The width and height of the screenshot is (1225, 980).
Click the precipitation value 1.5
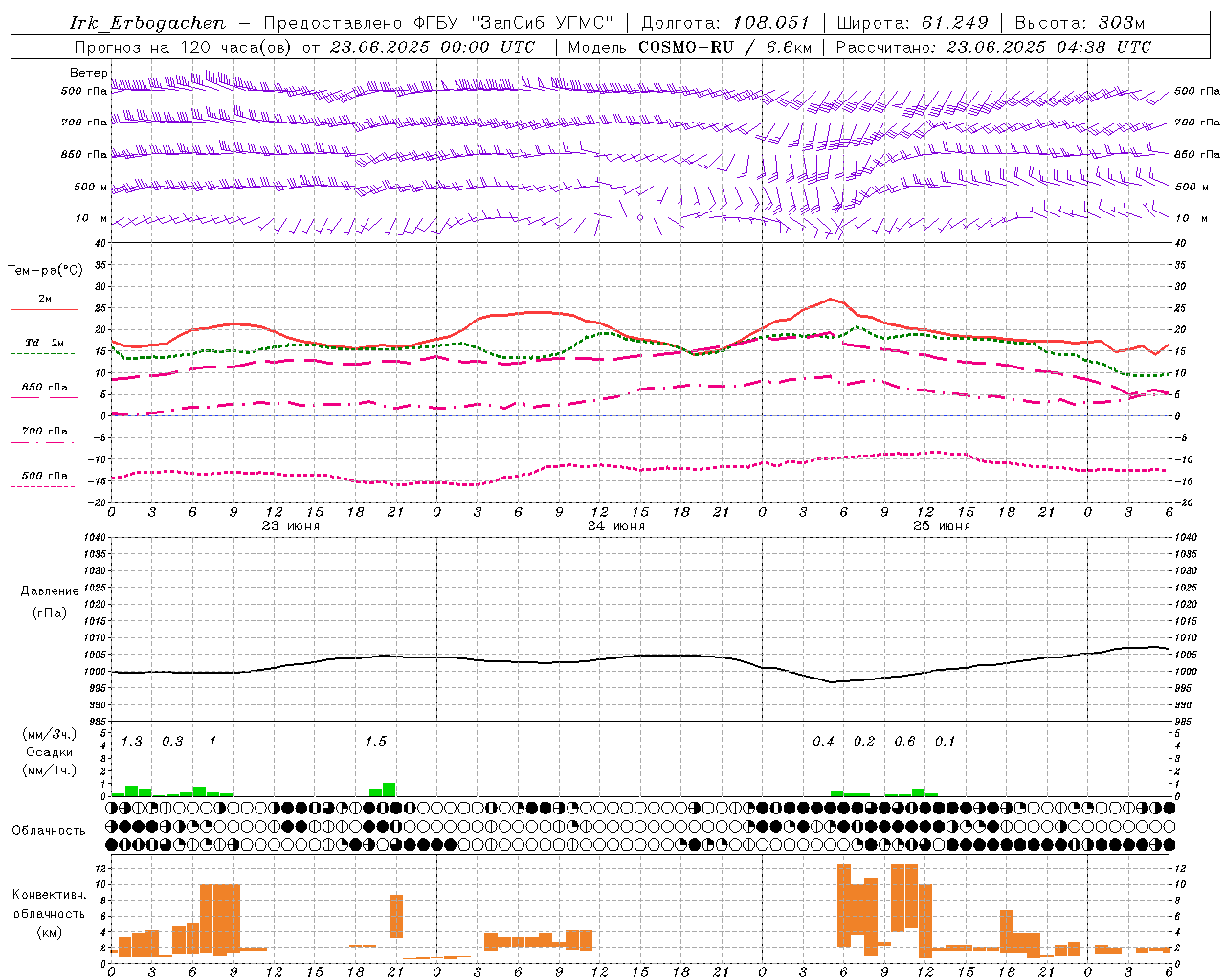click(376, 741)
